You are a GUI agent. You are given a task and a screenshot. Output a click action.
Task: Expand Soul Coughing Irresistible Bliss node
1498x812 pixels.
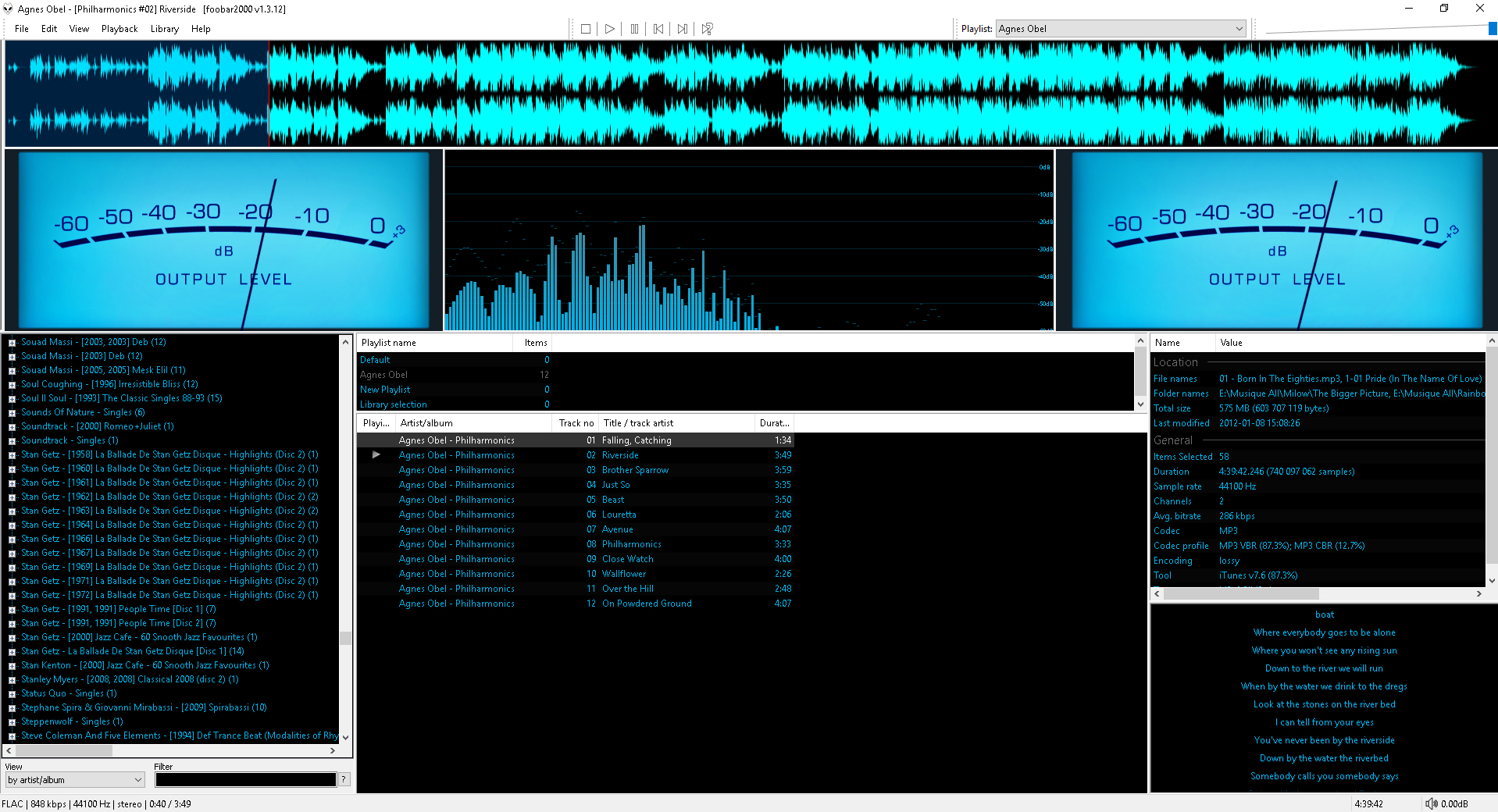(x=12, y=385)
